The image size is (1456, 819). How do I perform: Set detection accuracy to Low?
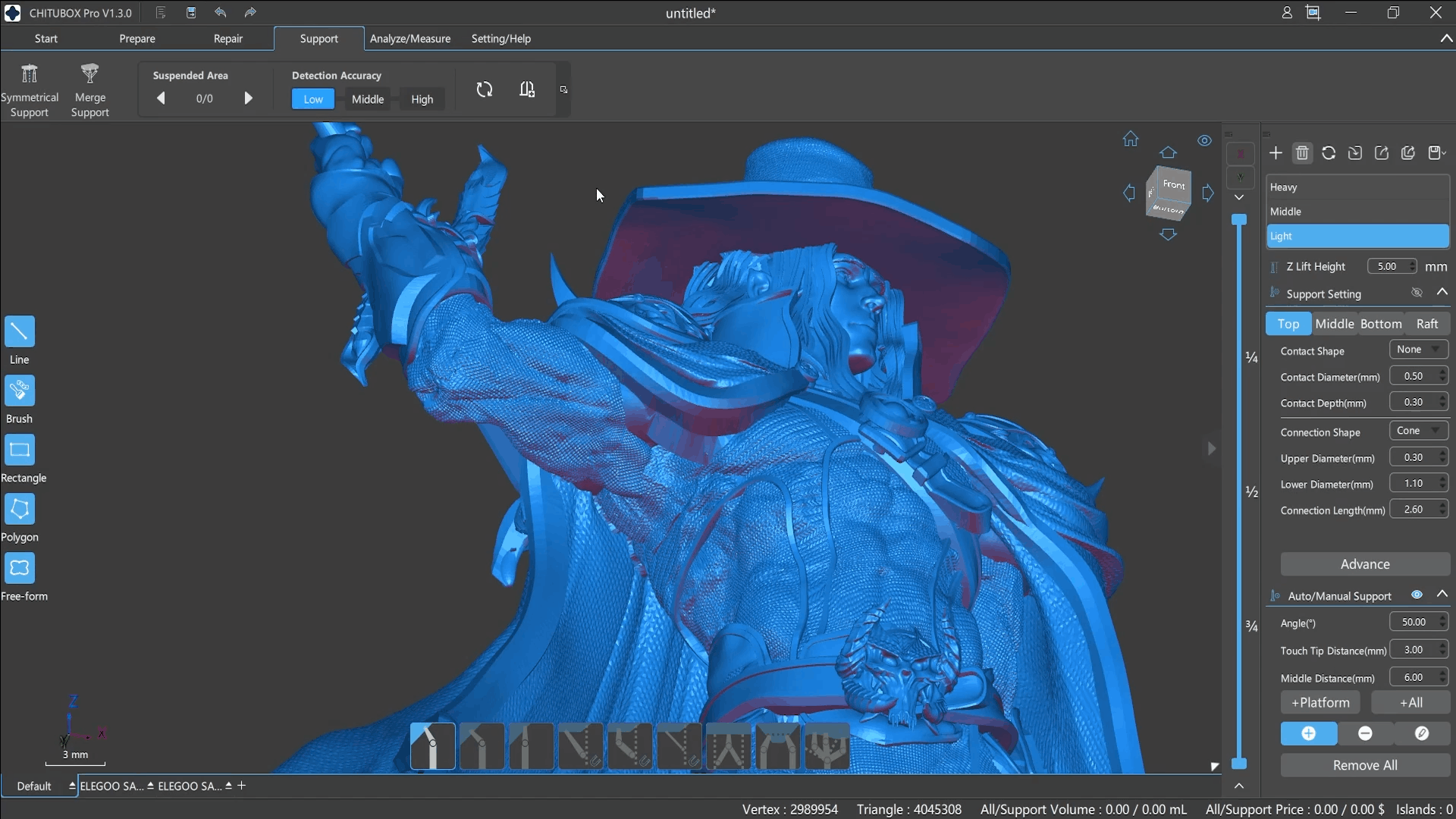(313, 99)
